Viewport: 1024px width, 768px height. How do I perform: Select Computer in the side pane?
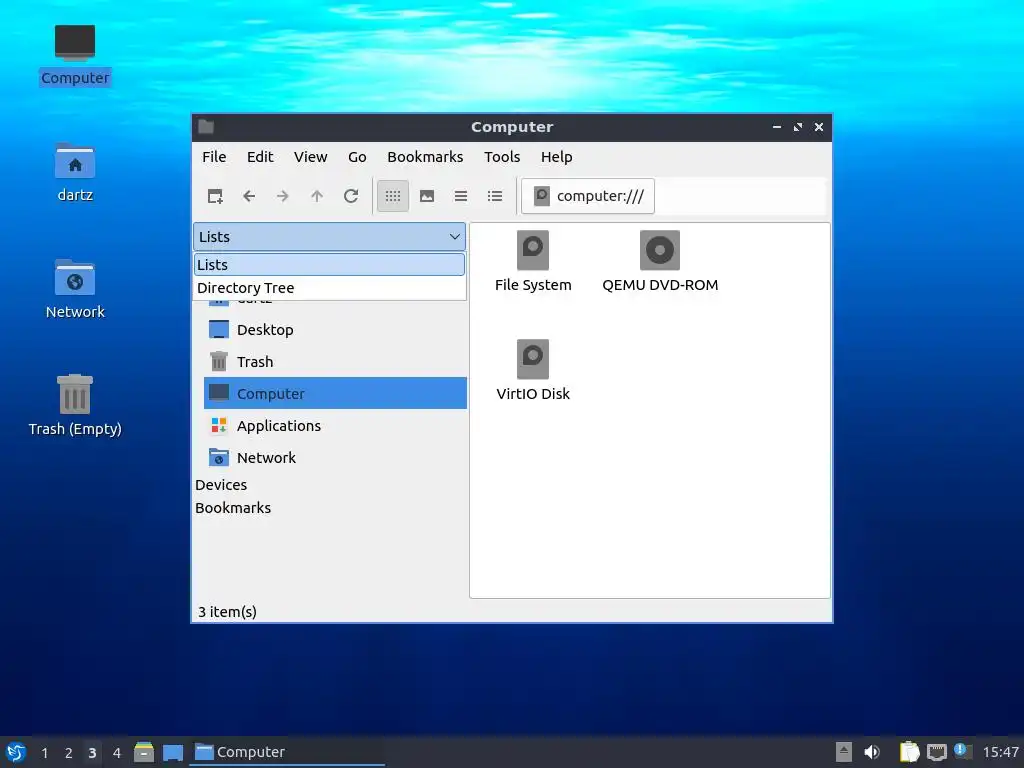335,393
